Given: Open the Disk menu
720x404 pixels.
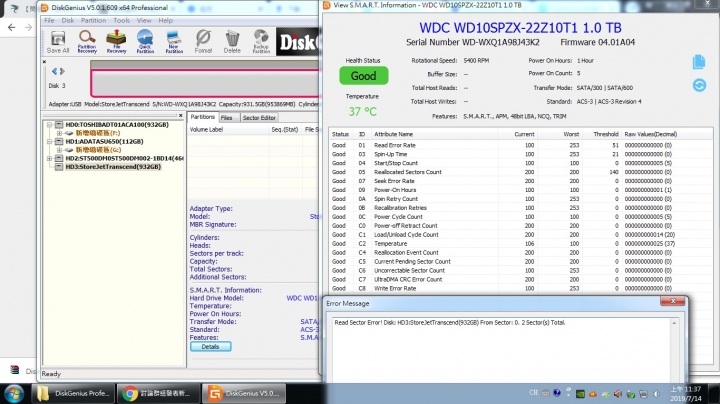Looking at the screenshot, I should pyautogui.click(x=68, y=21).
